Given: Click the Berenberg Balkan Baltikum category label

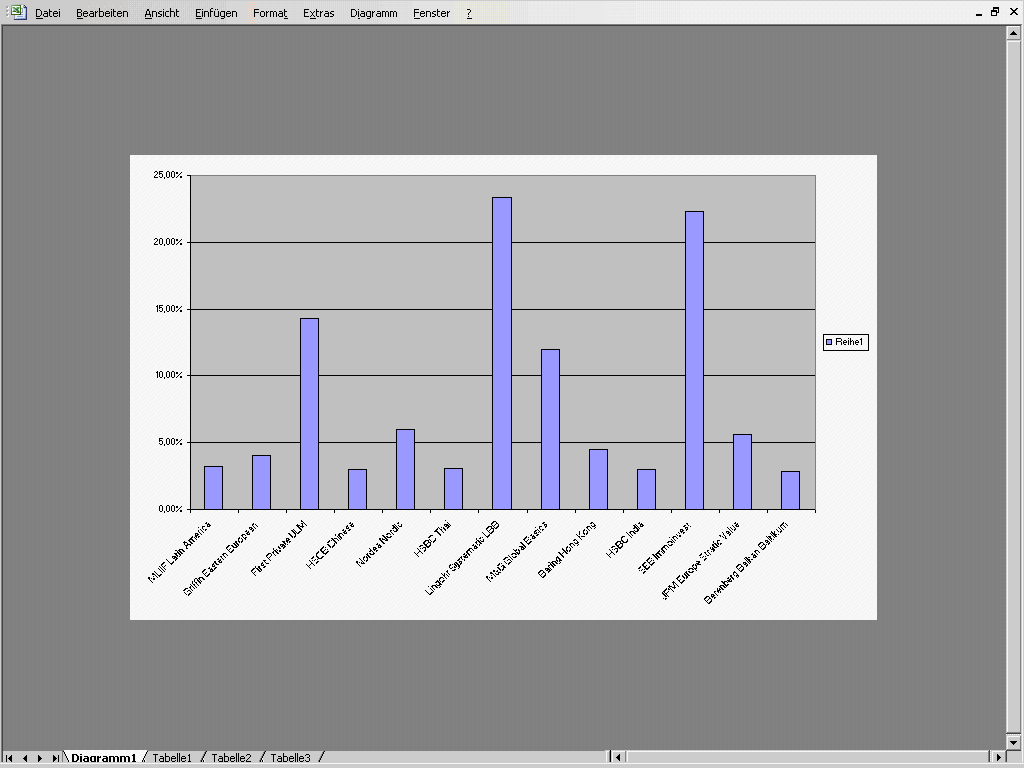Looking at the screenshot, I should pos(746,562).
